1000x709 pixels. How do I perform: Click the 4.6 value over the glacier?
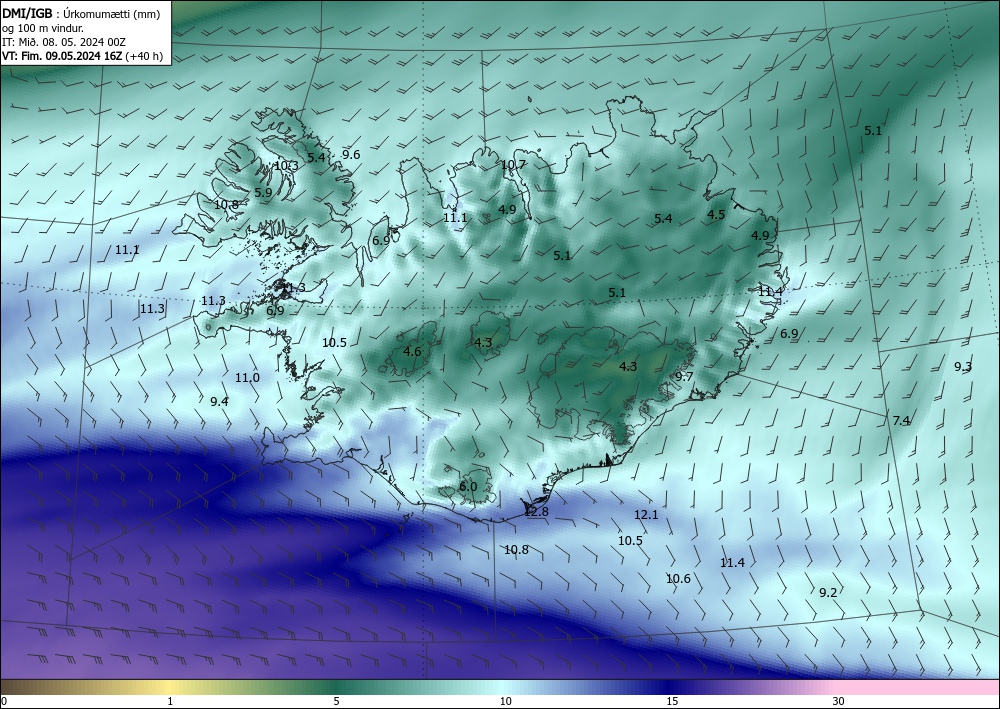(412, 351)
